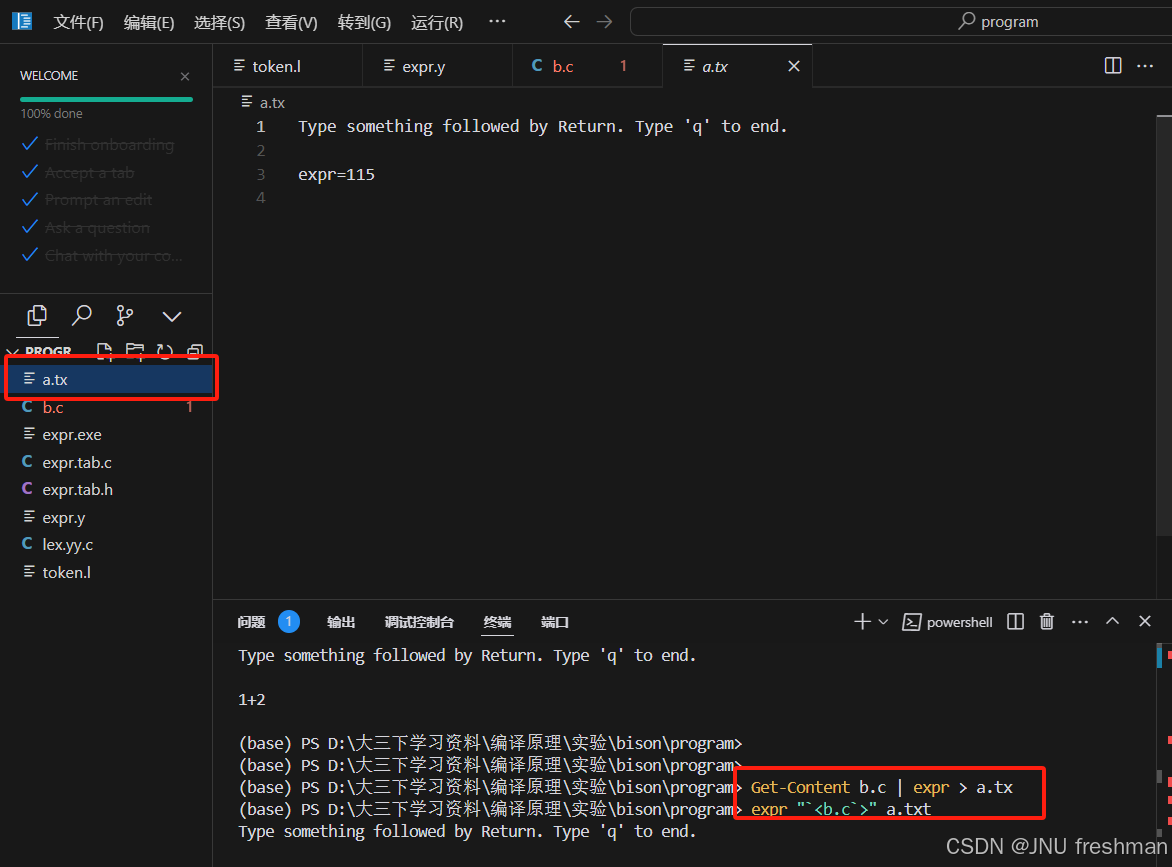Viewport: 1172px width, 867px height.
Task: Click the program search box
Action: (x=901, y=22)
